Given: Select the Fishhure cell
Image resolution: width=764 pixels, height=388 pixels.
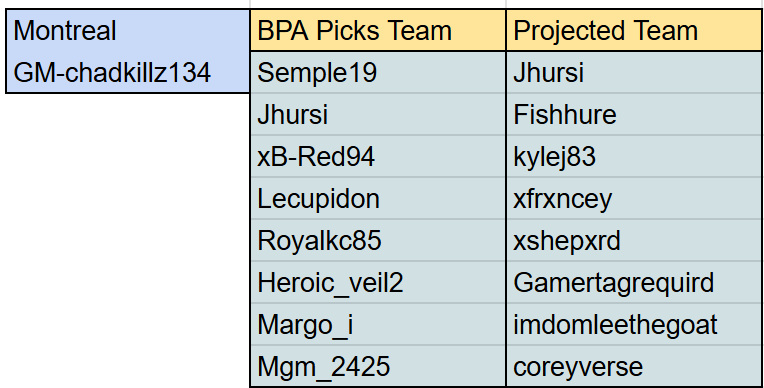Looking at the screenshot, I should tap(634, 114).
